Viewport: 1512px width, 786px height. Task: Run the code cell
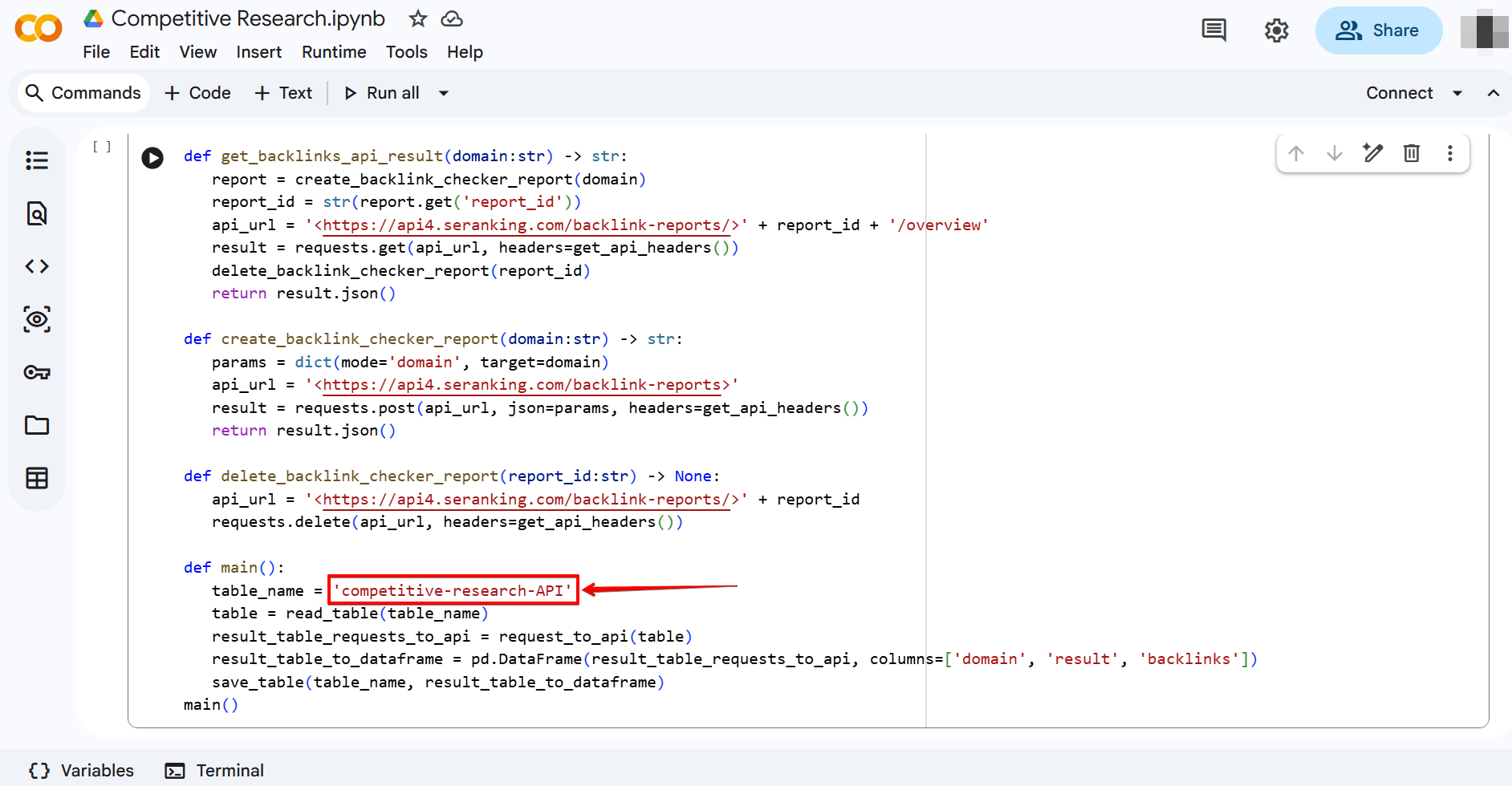(x=152, y=157)
